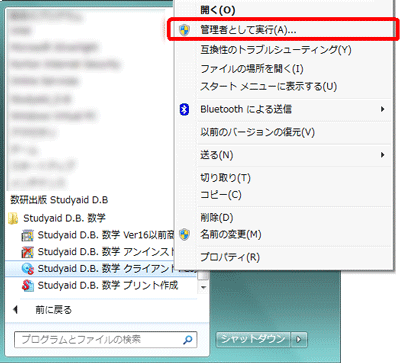Image resolution: width=400 pixels, height=363 pixels.
Task: Choose 切り取り(T) in context menu
Action: coord(283,178)
